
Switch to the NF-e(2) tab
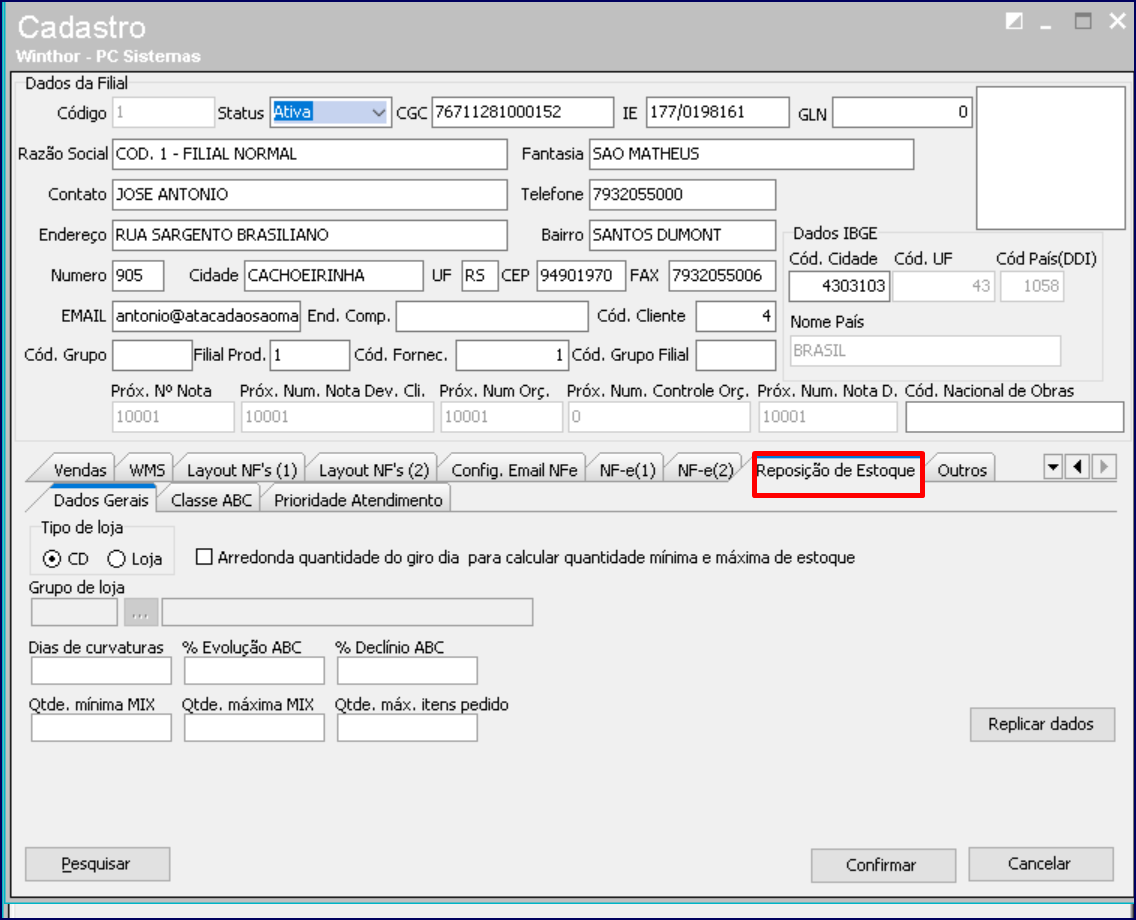[706, 470]
